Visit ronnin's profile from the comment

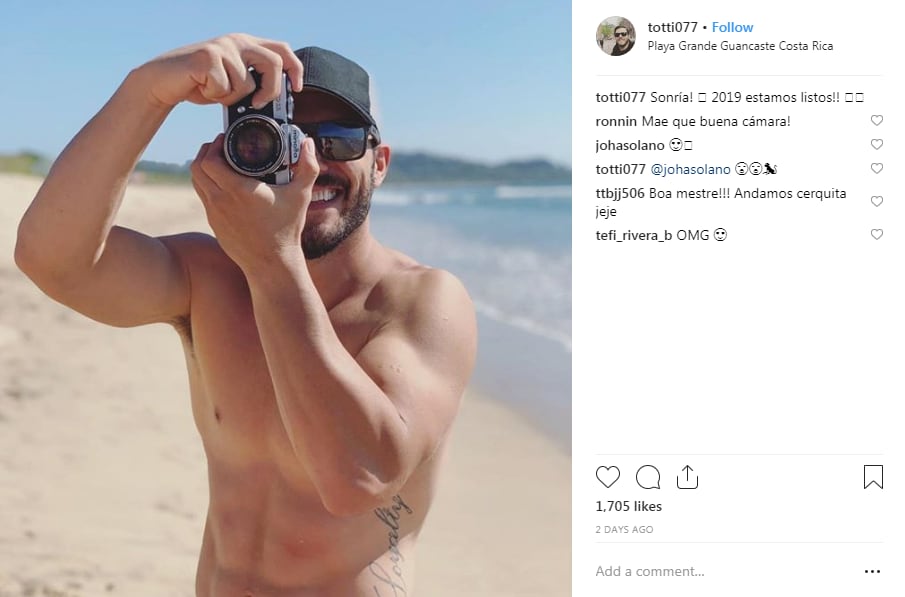[x=616, y=121]
